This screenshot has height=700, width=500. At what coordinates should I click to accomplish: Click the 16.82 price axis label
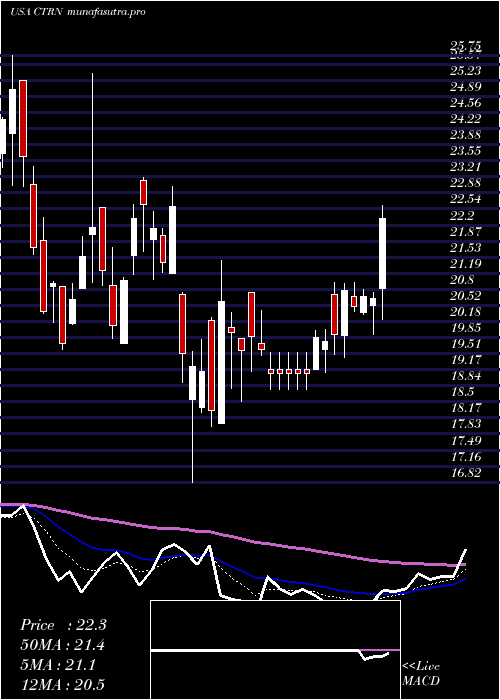466,473
